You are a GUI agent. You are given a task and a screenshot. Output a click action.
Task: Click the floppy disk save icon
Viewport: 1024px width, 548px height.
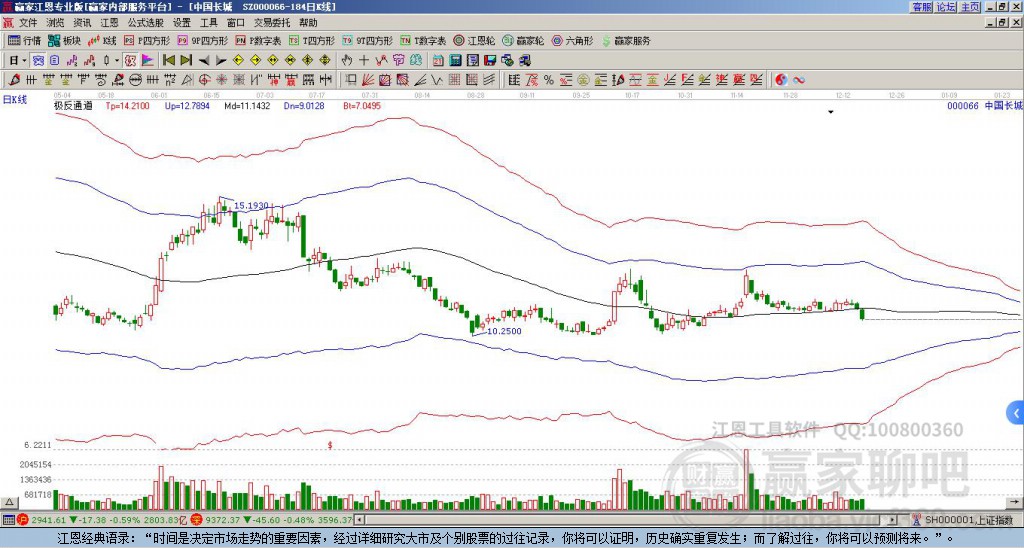490,61
